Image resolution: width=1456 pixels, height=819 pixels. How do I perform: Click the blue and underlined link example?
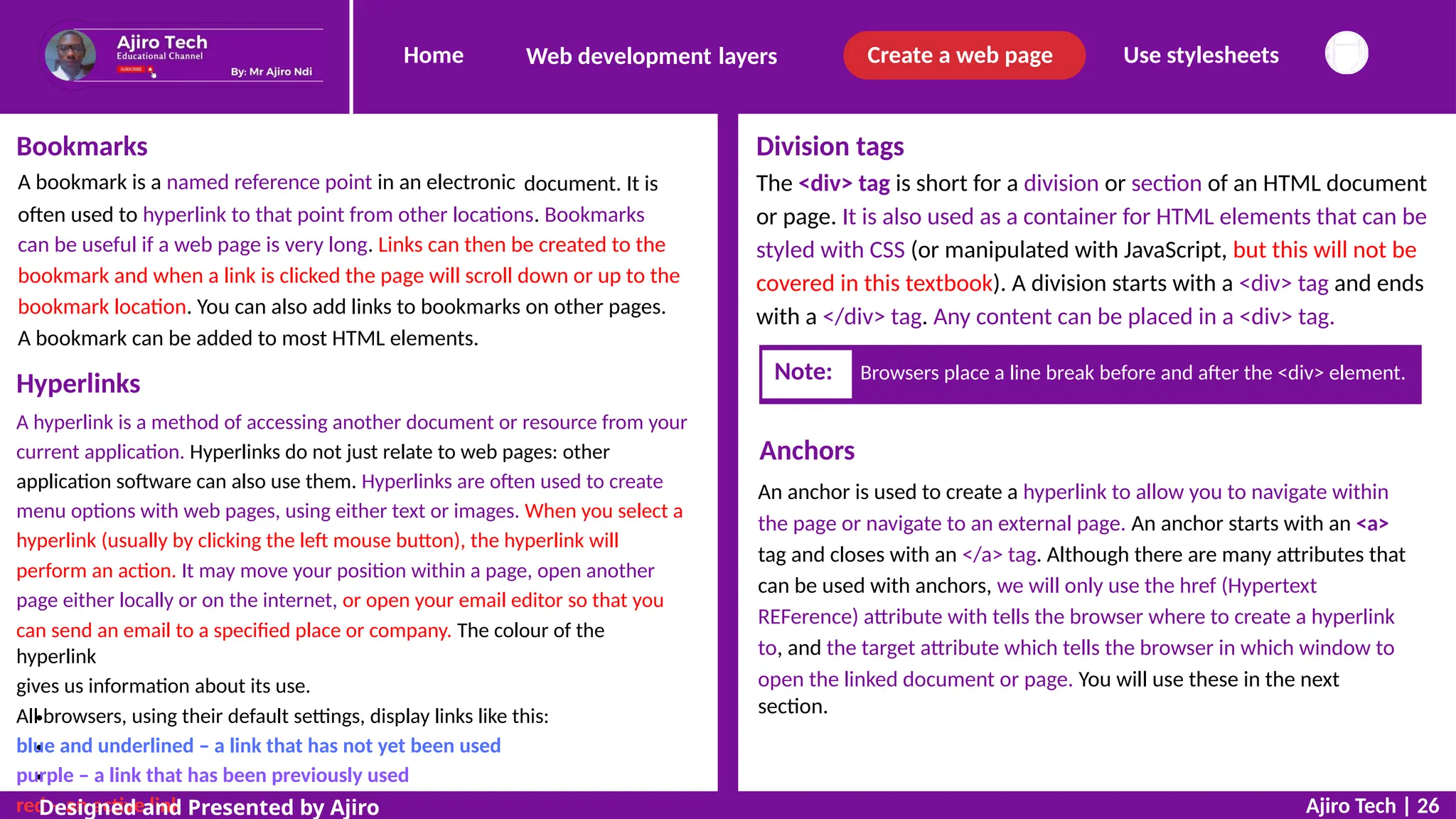click(259, 745)
